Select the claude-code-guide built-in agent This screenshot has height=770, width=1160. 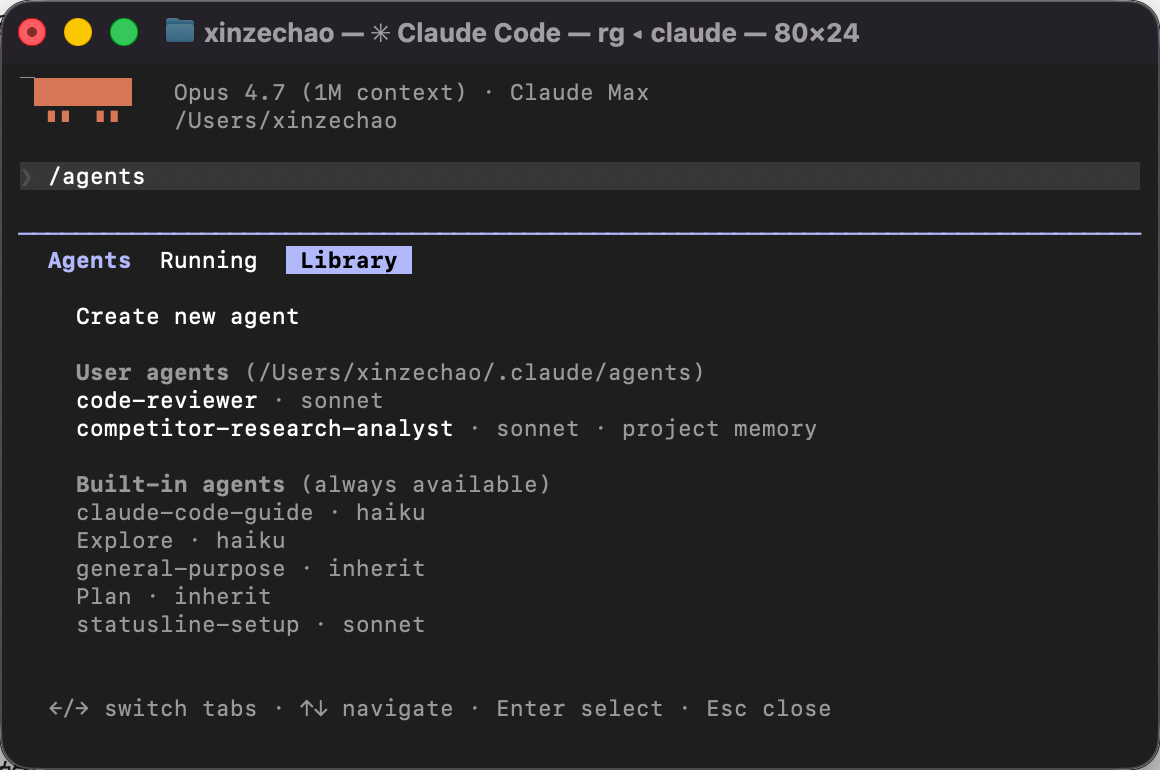[x=195, y=513]
